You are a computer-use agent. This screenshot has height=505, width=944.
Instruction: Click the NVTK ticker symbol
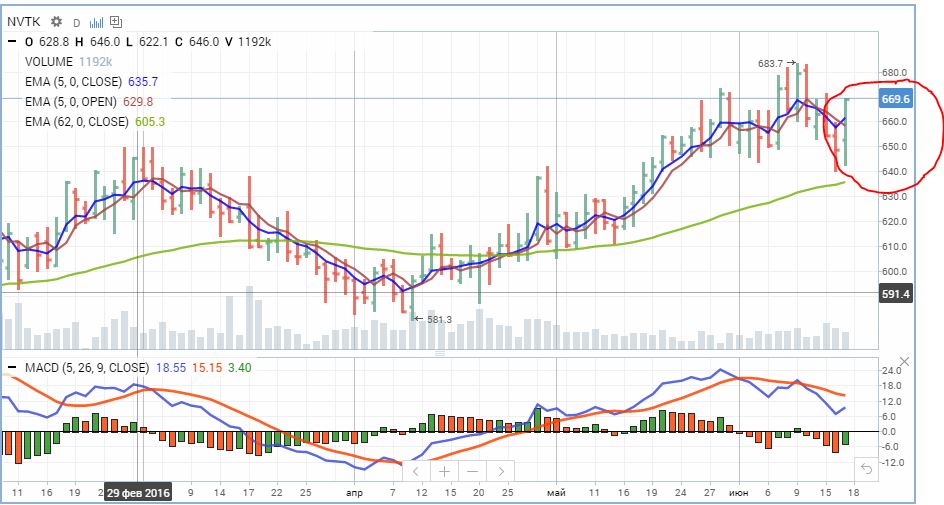[26, 20]
